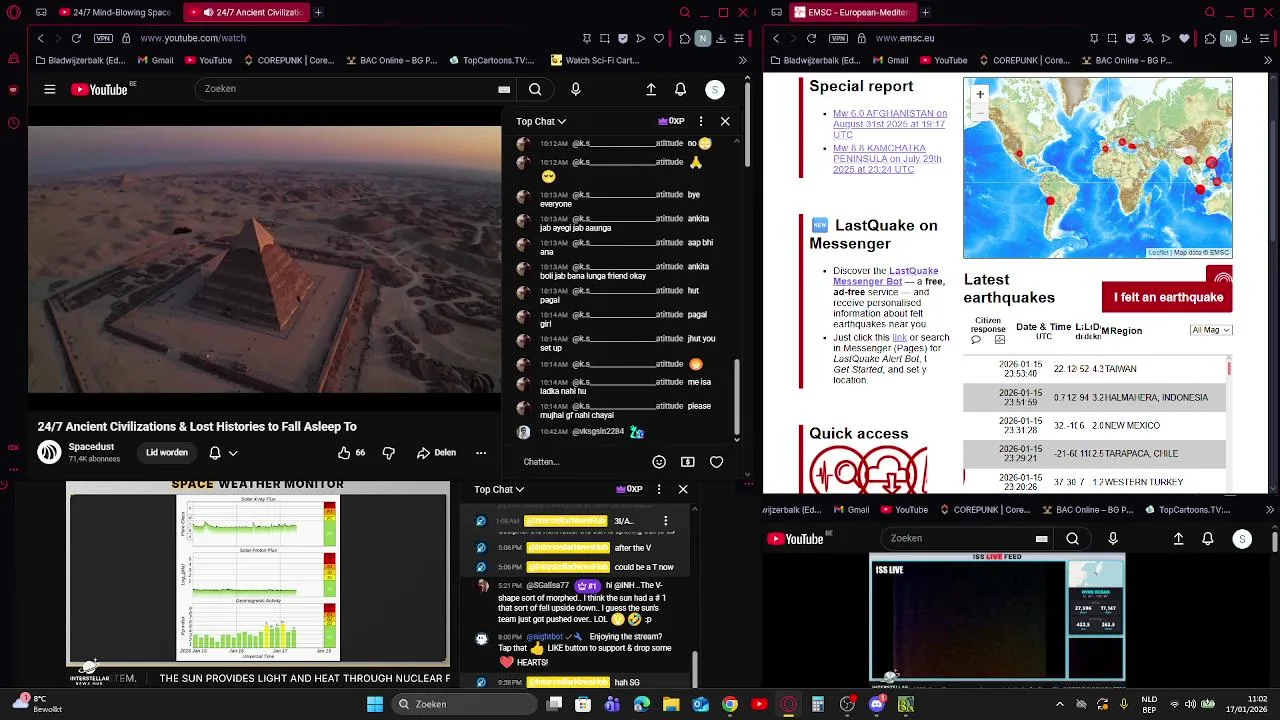Focus the Chatten message input field
This screenshot has height=720, width=1280.
pyautogui.click(x=580, y=462)
